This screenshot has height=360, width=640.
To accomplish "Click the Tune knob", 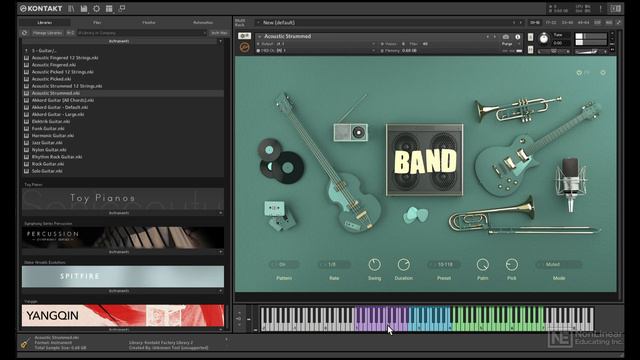I will click(544, 38).
